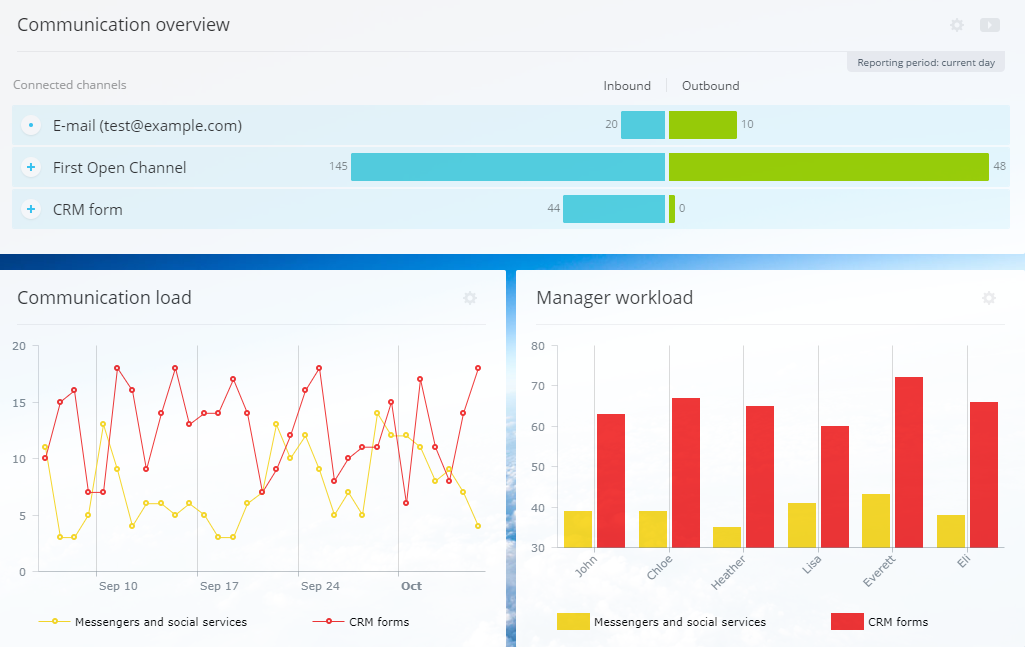Click the Reporting period: current day selector

925,63
